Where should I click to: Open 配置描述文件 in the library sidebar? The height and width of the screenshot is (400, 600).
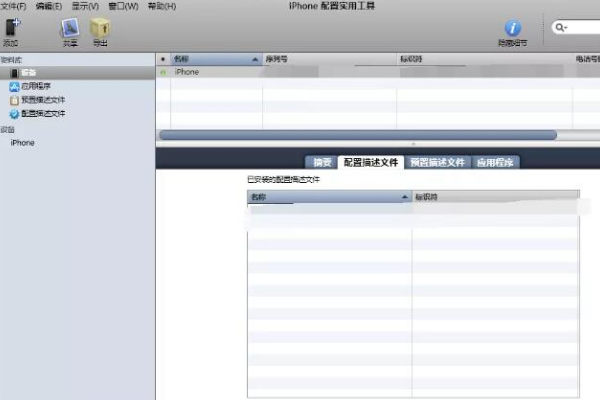click(x=42, y=114)
